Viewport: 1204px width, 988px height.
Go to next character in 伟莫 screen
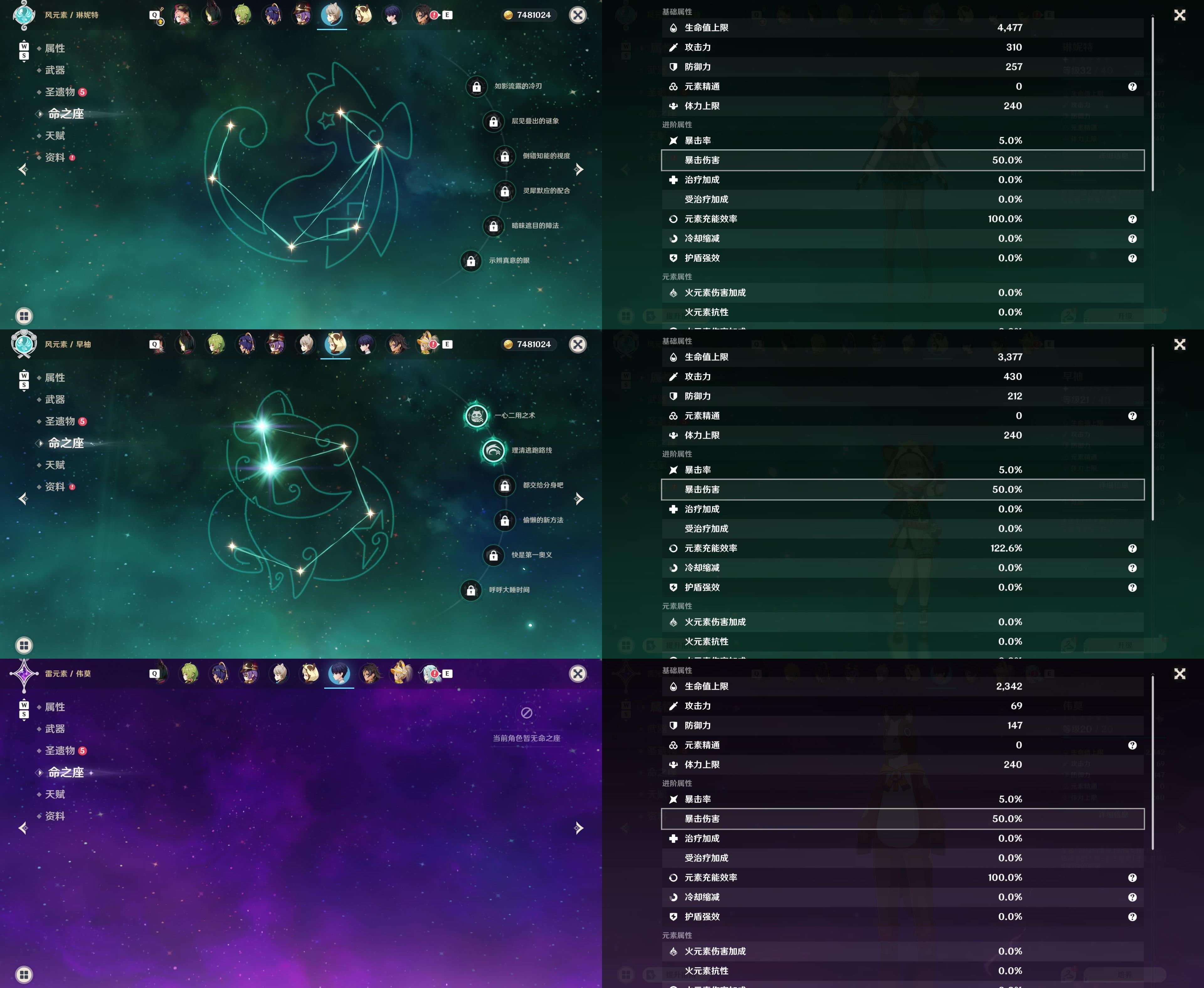[579, 827]
